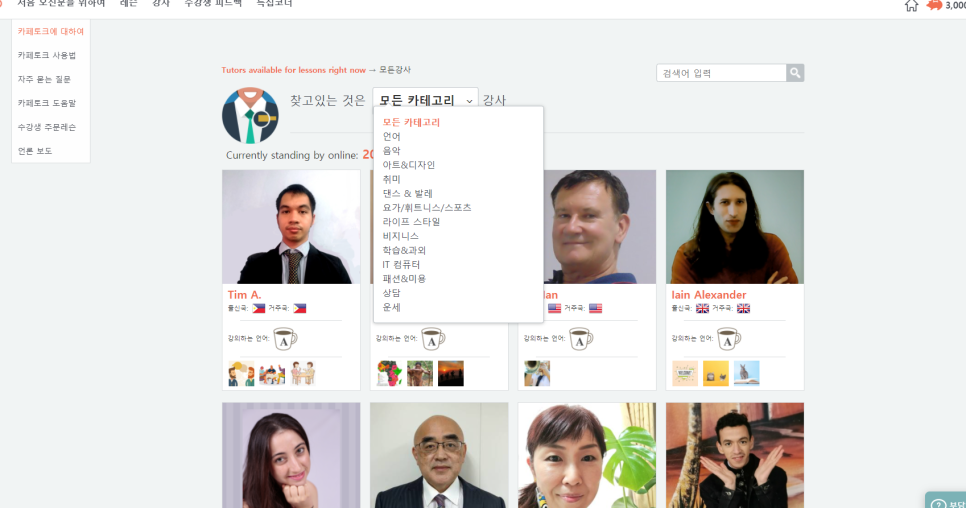This screenshot has width=966, height=508.
Task: Pick 상담 category
Action: click(x=391, y=292)
